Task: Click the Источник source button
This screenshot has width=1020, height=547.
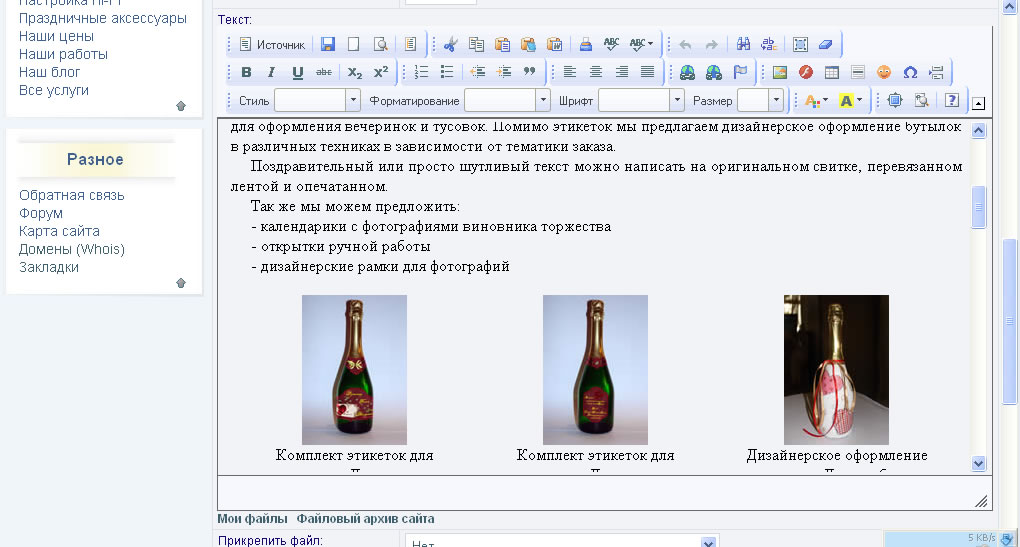Action: click(x=272, y=45)
